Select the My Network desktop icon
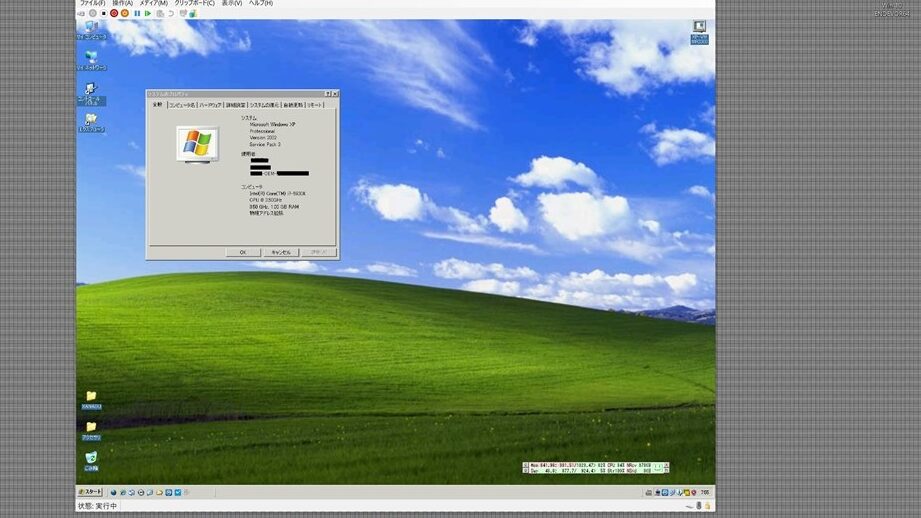921x518 pixels. (x=91, y=60)
